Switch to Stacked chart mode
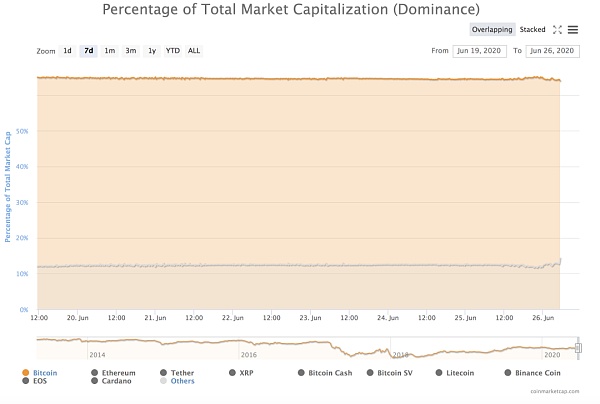600x404 pixels. [x=532, y=30]
